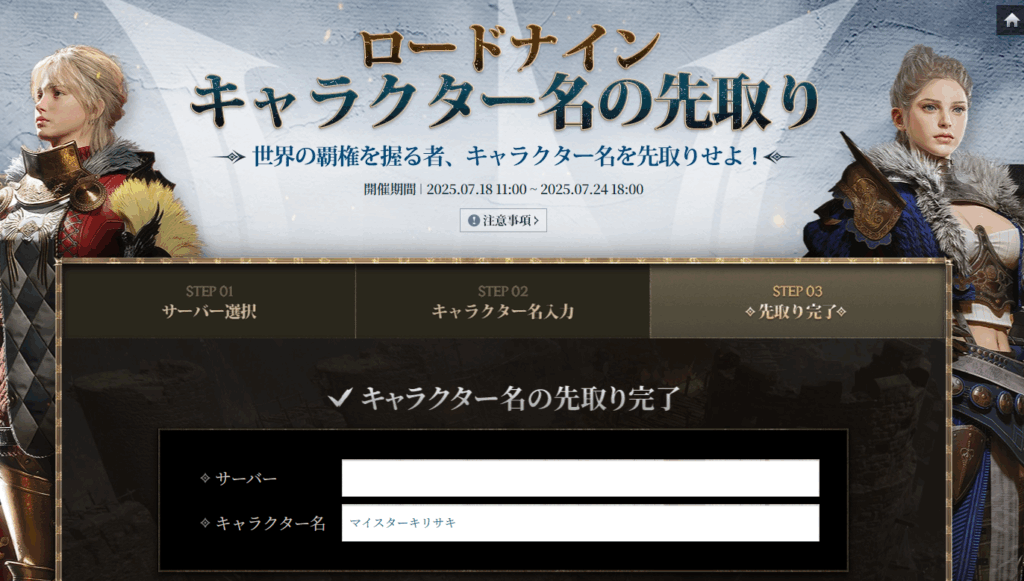Click the キャラクター名の先取り main title banner

503,103
